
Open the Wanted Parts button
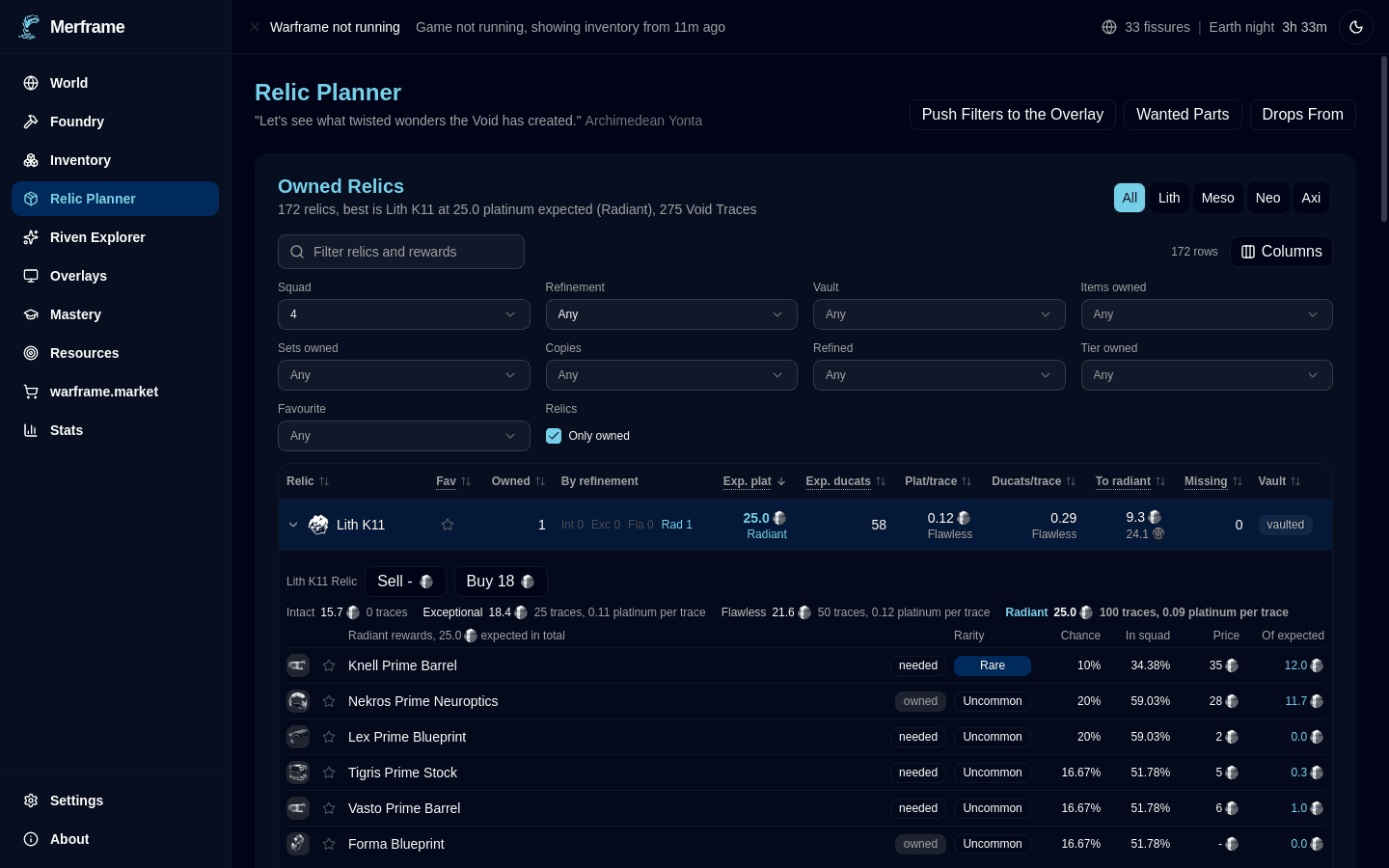[1183, 115]
